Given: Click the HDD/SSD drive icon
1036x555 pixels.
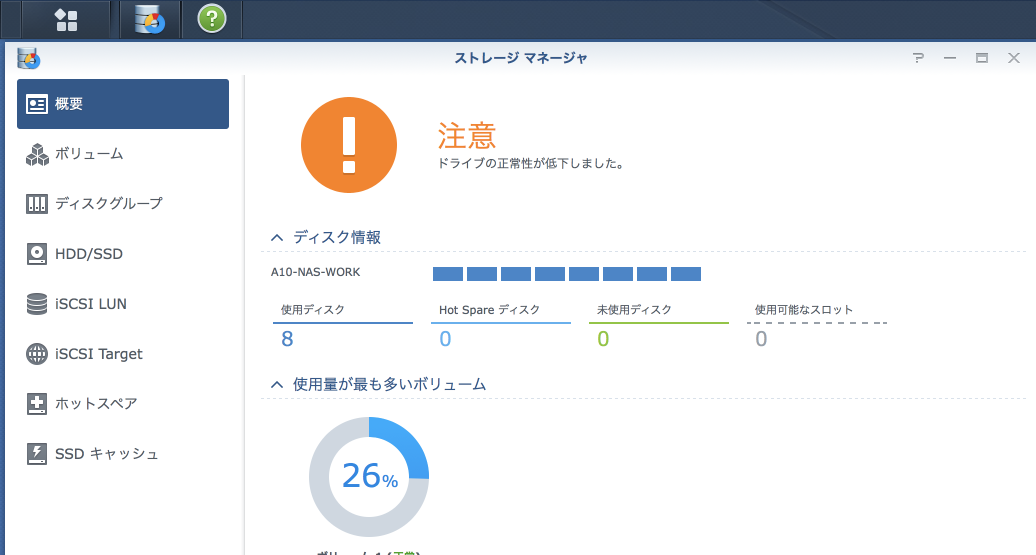Looking at the screenshot, I should coord(37,254).
